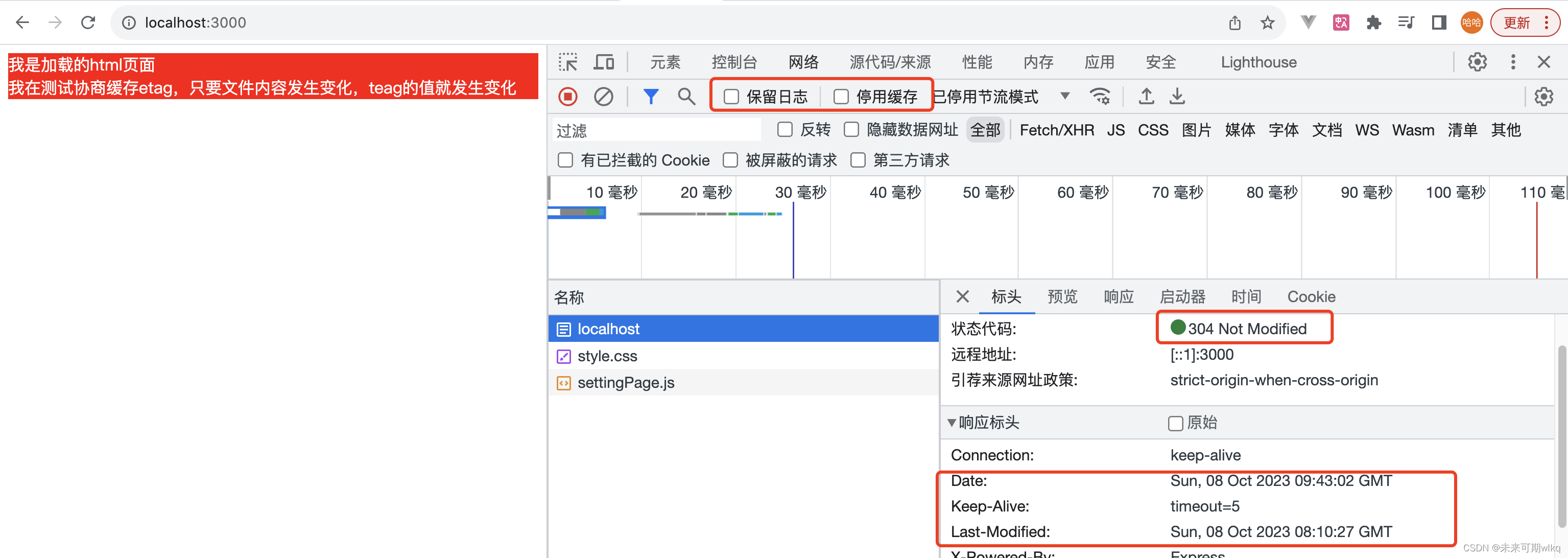Toggle the 原始 raw headers checkbox
This screenshot has width=1568, height=558.
[x=1175, y=424]
